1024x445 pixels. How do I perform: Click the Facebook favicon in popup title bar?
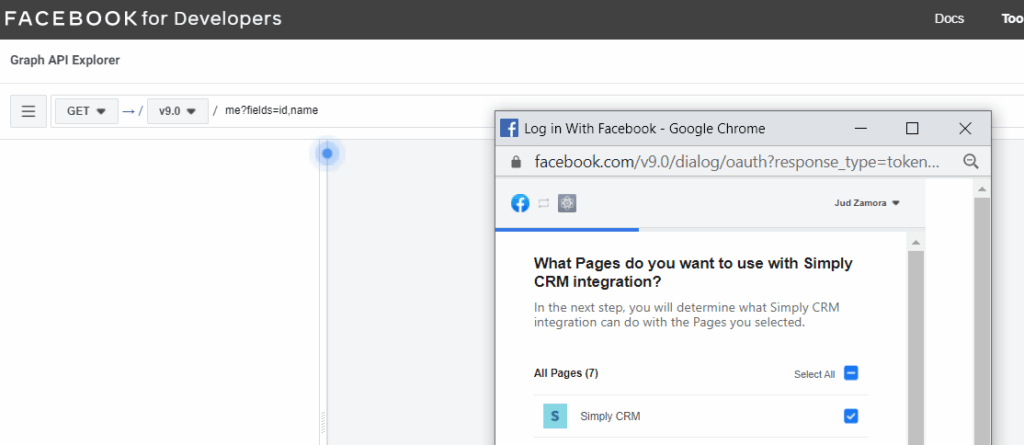[509, 128]
